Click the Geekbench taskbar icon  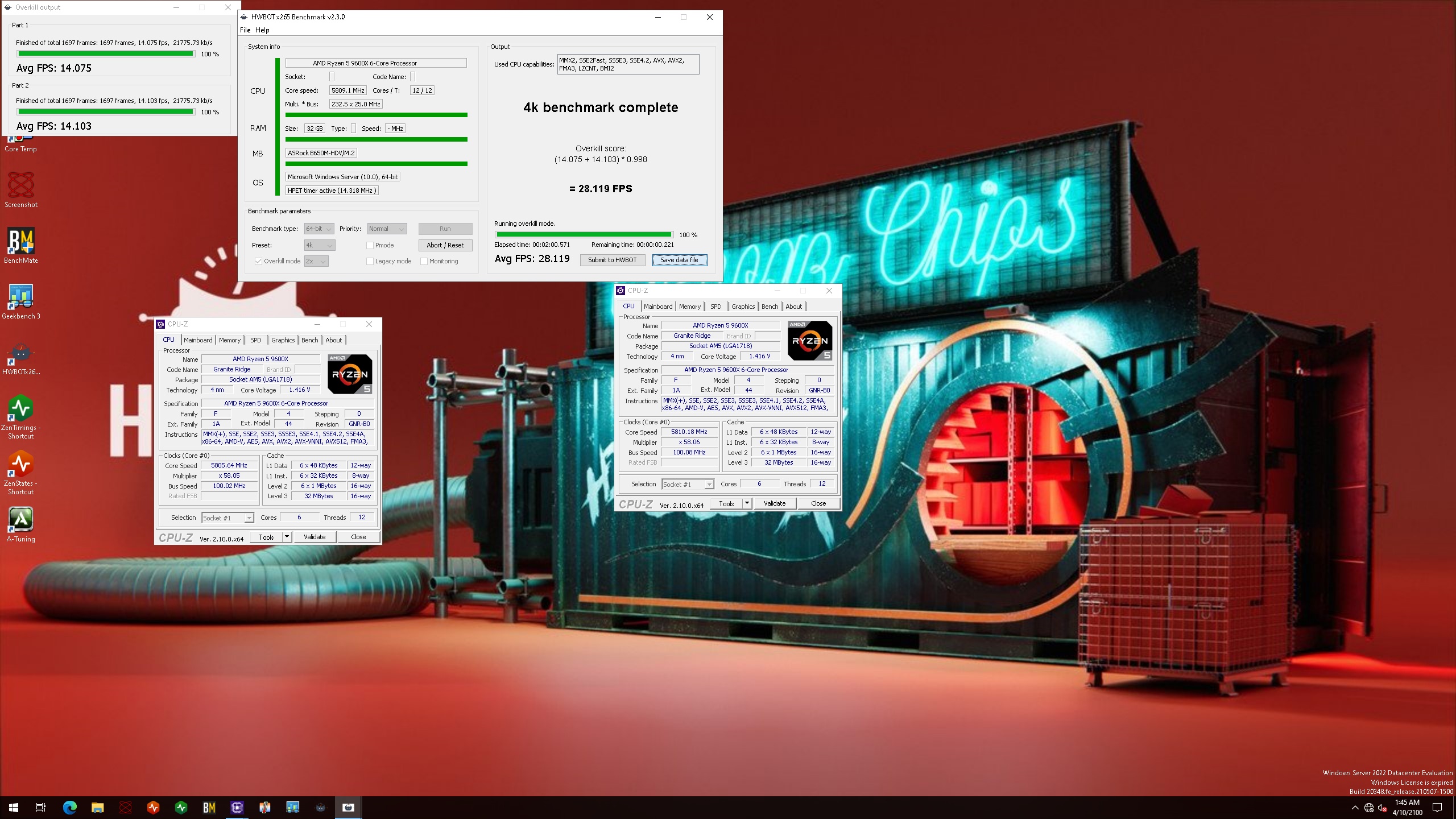tap(293, 807)
